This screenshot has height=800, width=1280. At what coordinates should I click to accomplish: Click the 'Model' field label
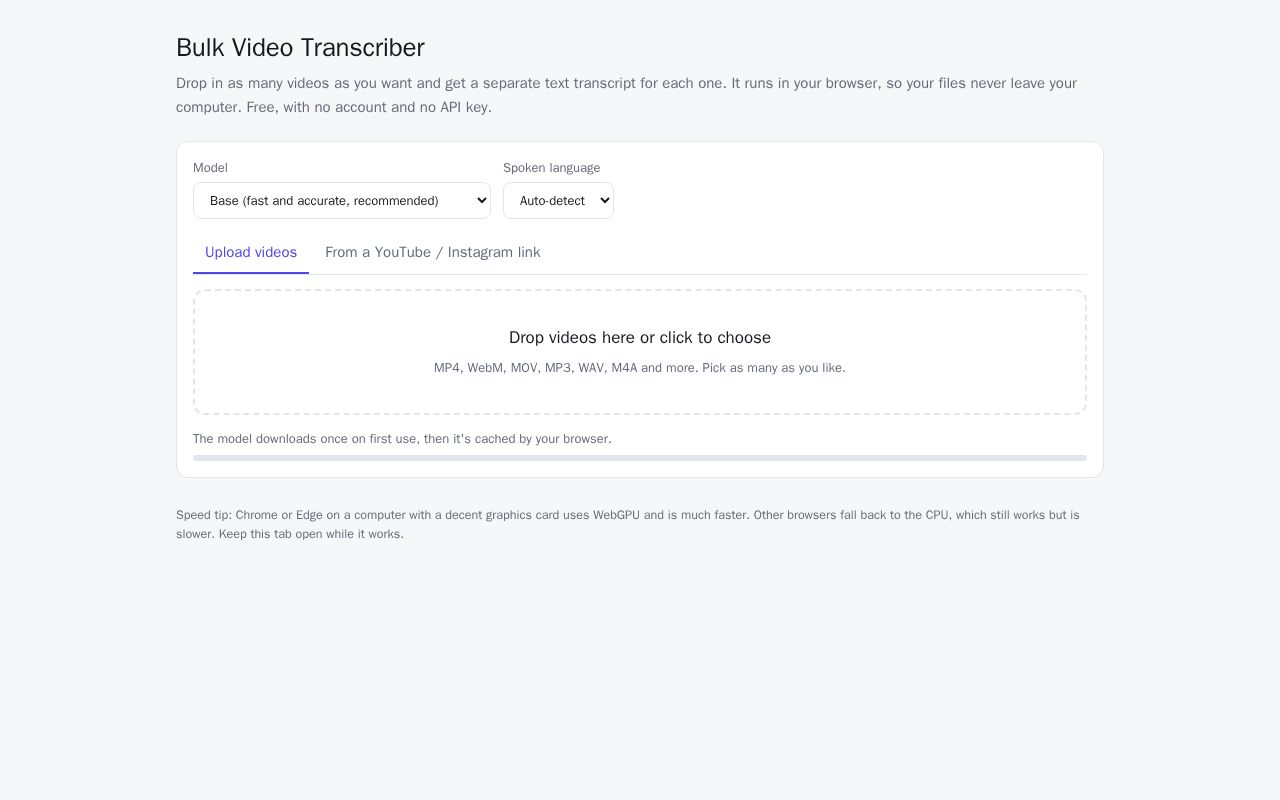[x=210, y=168]
